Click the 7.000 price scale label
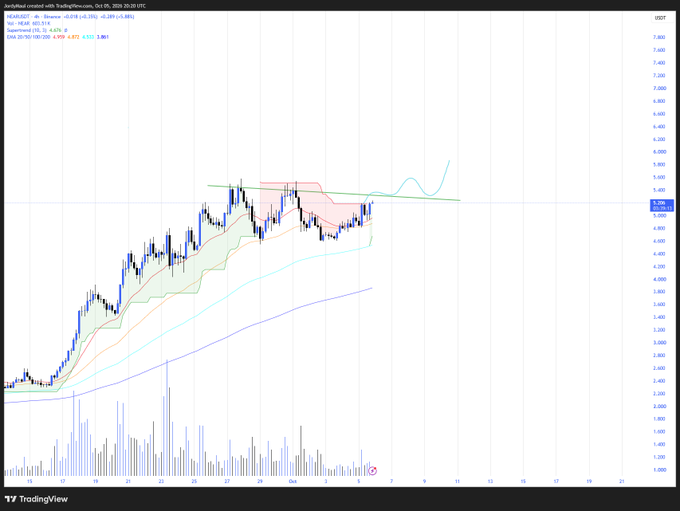The height and width of the screenshot is (511, 680). (659, 88)
